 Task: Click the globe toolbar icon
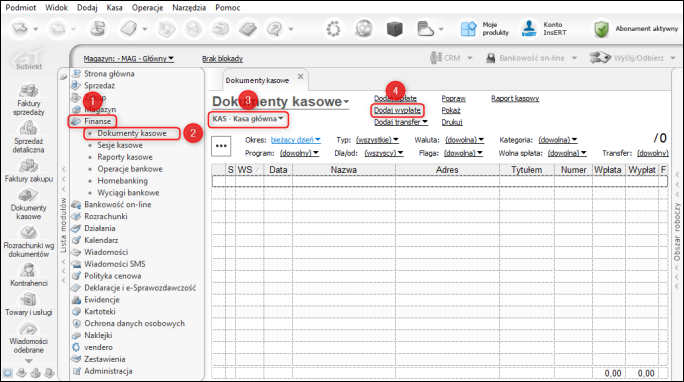(363, 29)
